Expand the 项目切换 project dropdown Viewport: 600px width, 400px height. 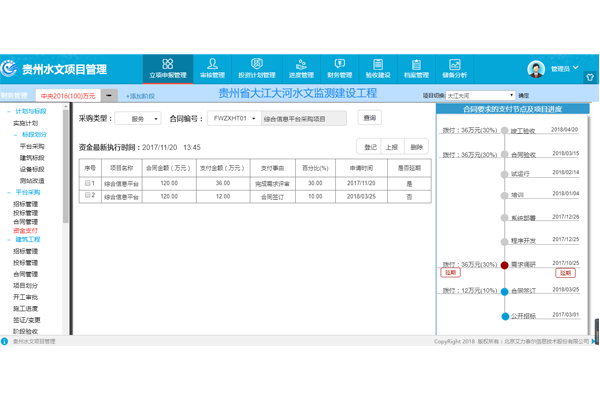480,96
